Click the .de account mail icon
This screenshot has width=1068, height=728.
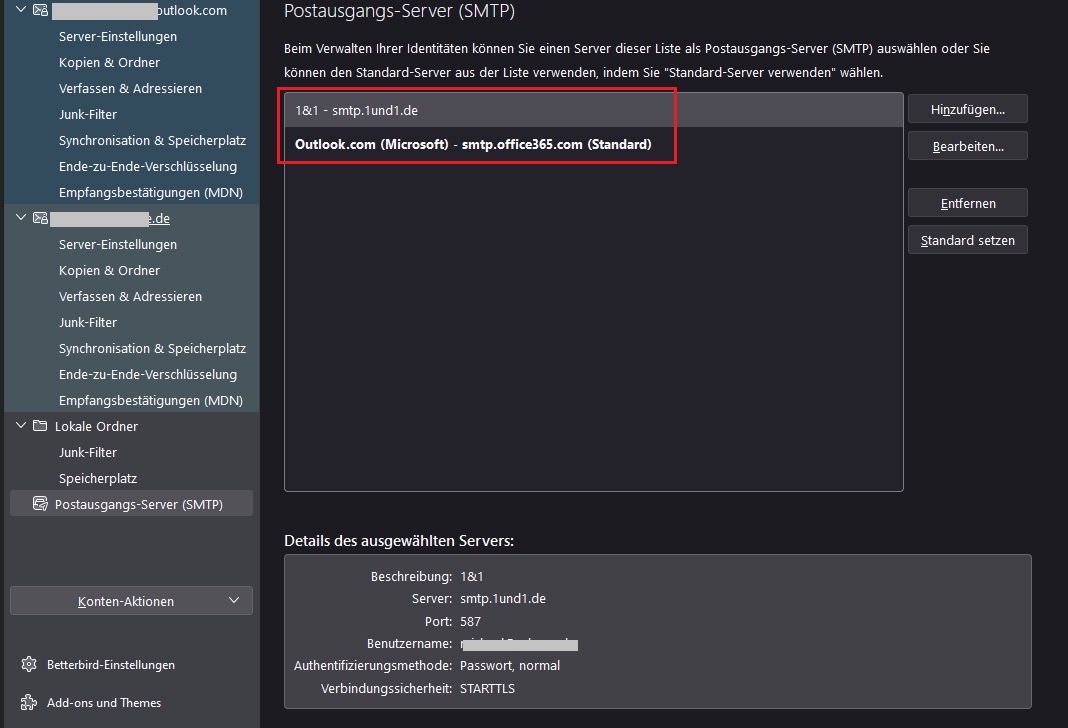tap(40, 218)
